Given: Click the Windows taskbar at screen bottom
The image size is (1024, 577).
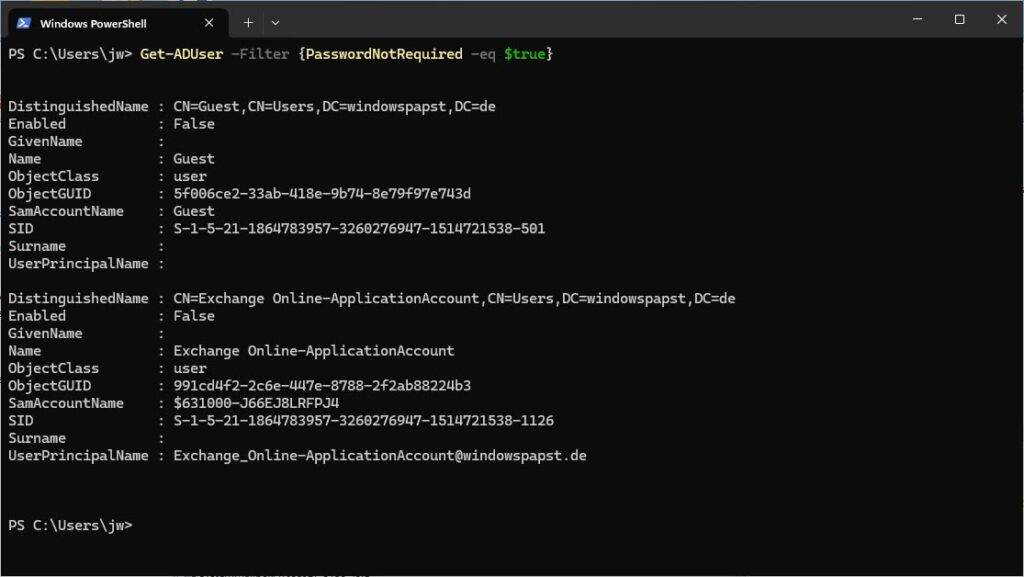Looking at the screenshot, I should pyautogui.click(x=512, y=572).
